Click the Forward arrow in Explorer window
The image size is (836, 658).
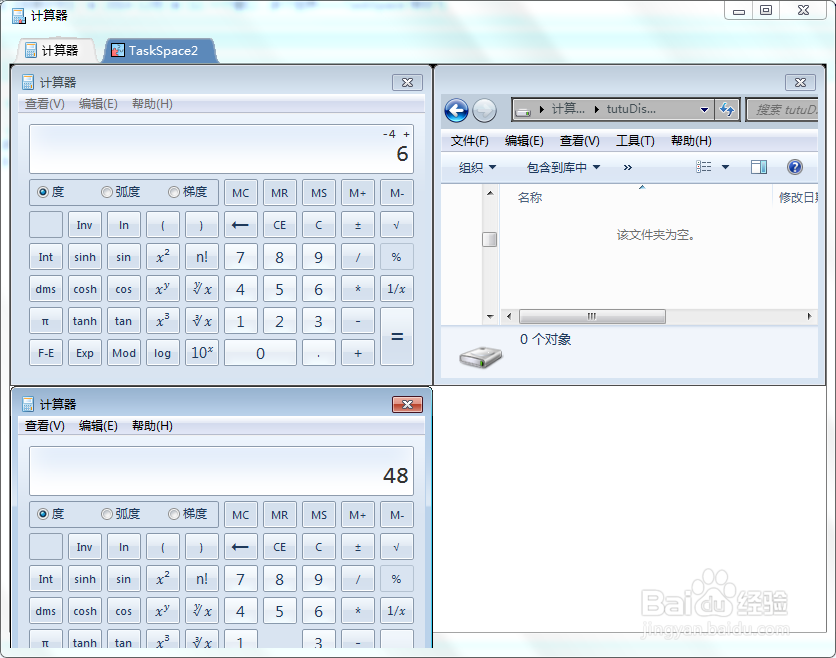pos(485,110)
